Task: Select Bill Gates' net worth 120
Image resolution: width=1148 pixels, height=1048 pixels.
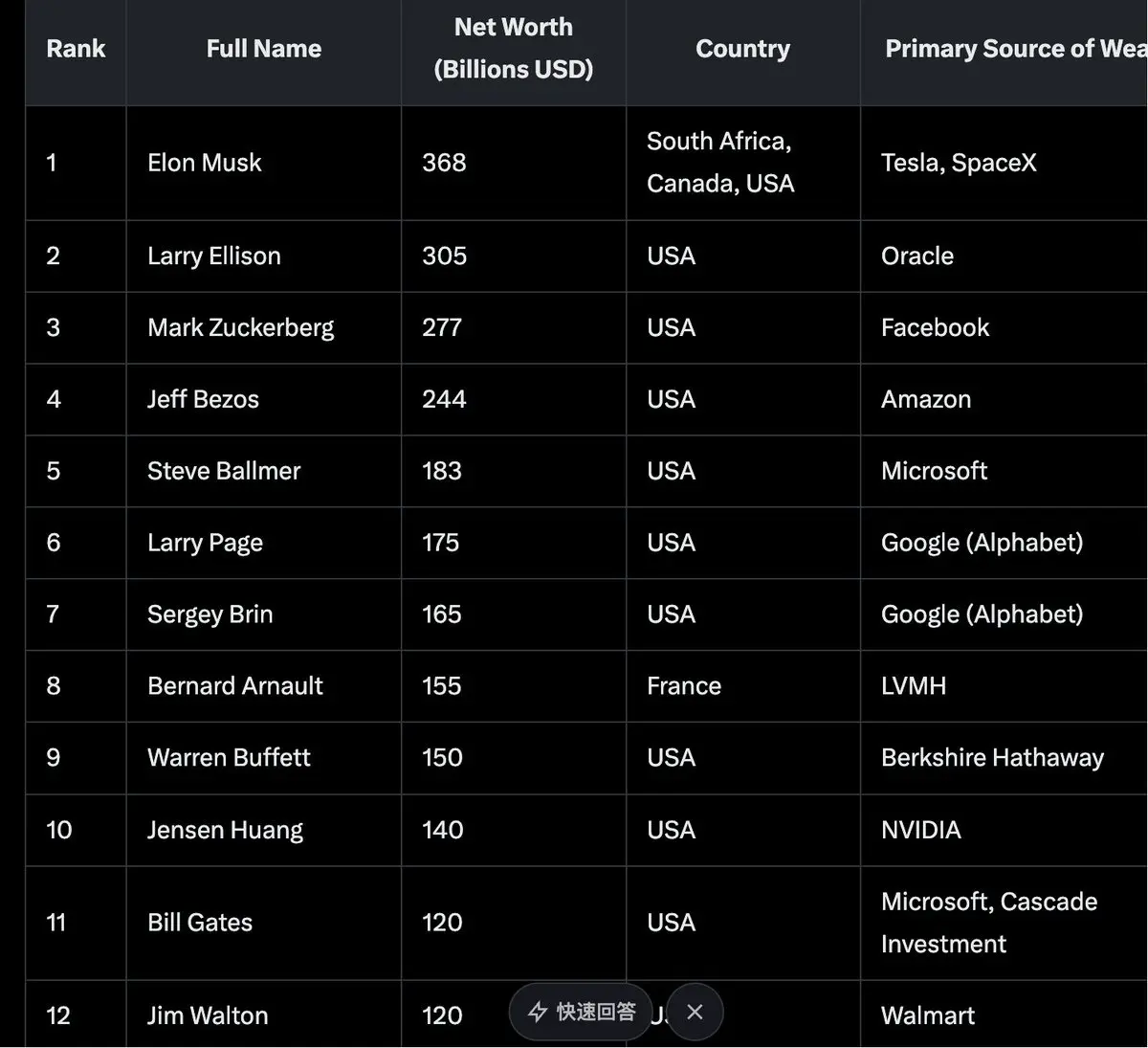Action: click(x=442, y=923)
